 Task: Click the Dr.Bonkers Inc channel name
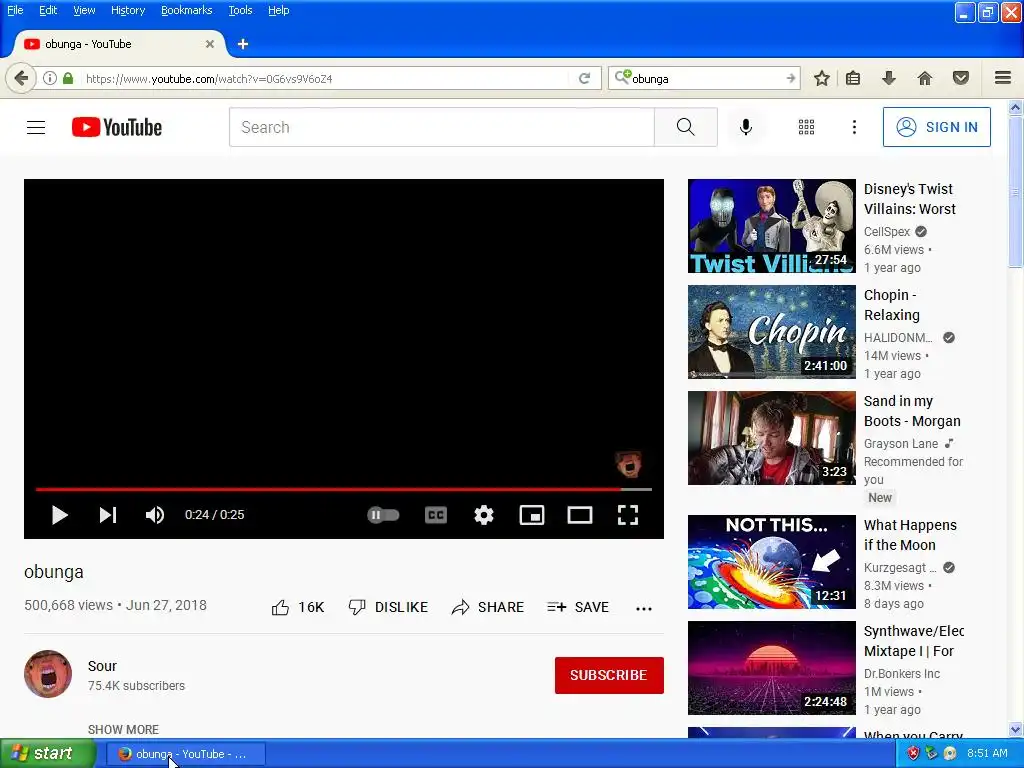click(902, 674)
